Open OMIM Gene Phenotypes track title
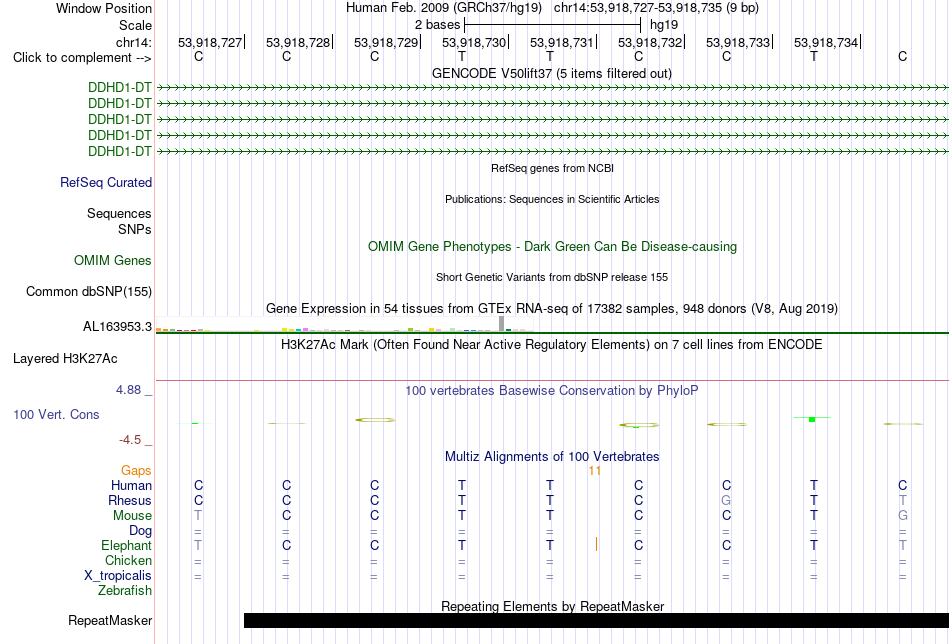 [552, 247]
